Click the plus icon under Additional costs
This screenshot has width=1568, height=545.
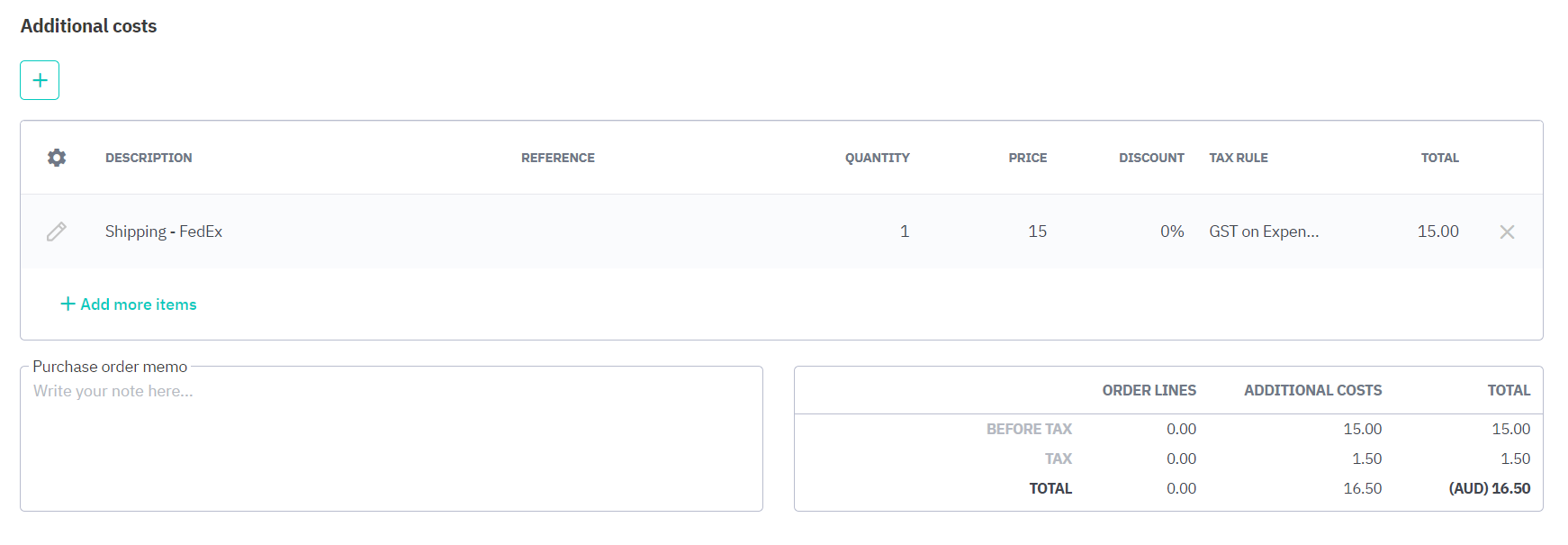pos(40,80)
